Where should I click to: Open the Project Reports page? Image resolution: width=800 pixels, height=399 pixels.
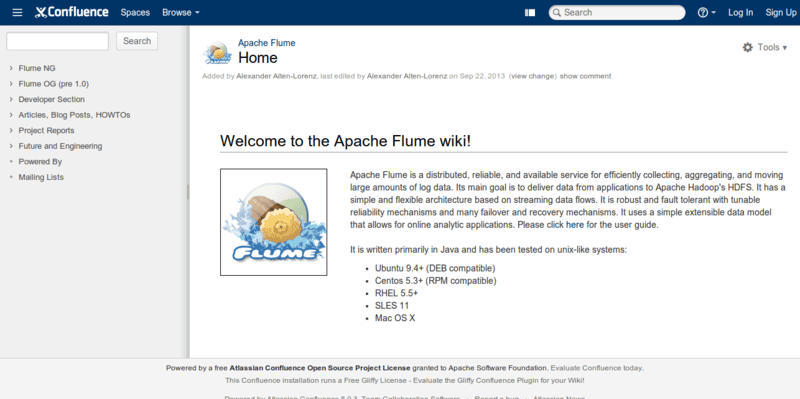tap(46, 131)
